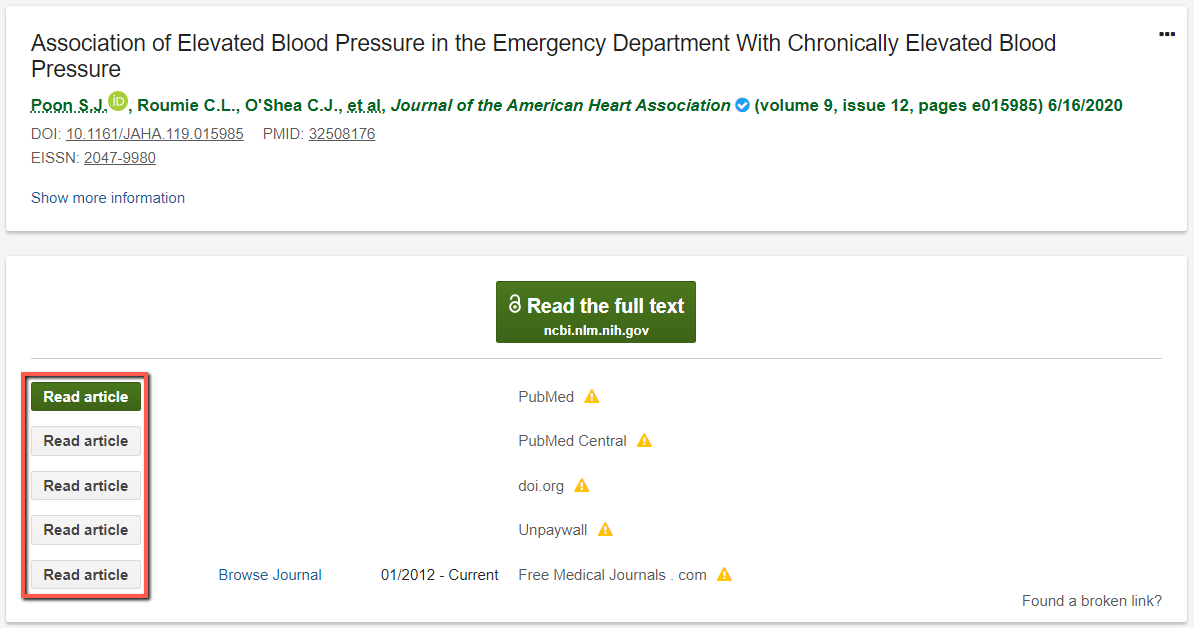Click the green Read article button for PubMed

coord(86,397)
